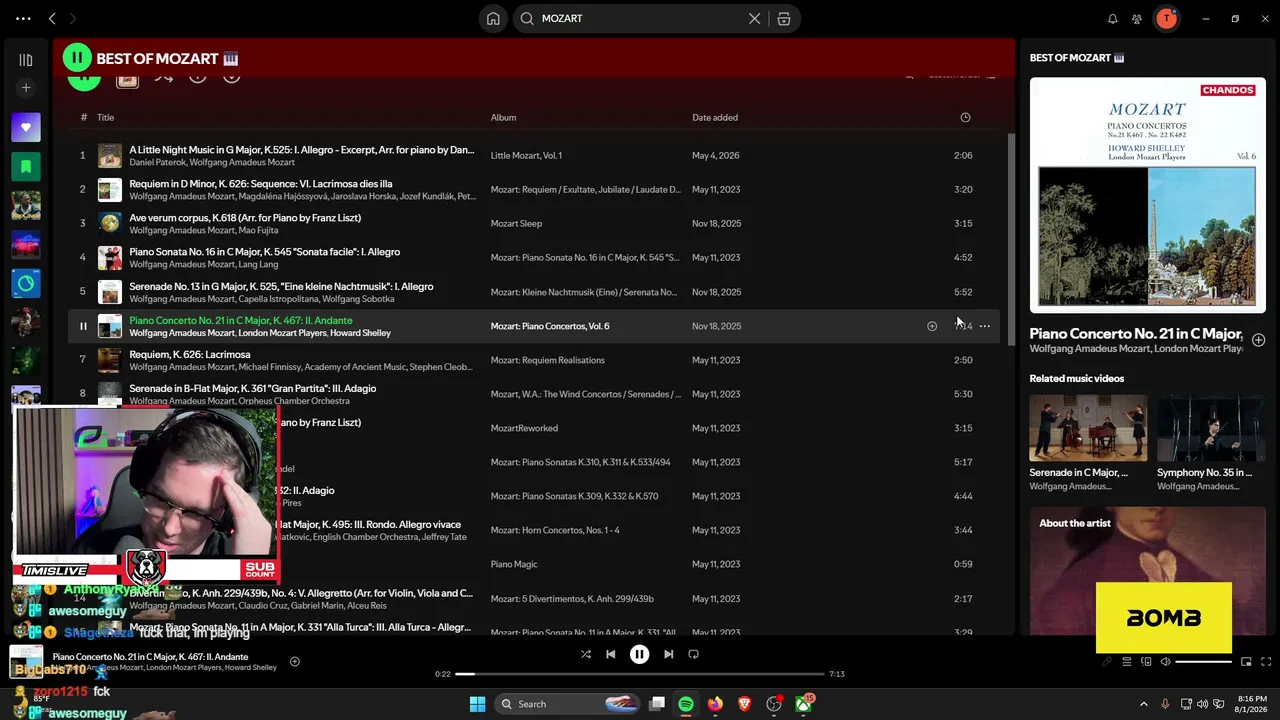Sort tracks by Title column

105,117
